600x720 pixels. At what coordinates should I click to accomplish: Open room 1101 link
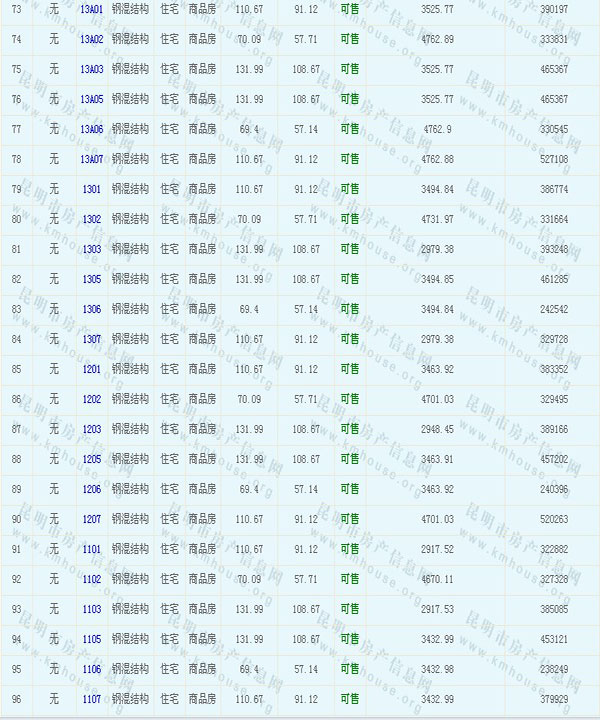91,549
